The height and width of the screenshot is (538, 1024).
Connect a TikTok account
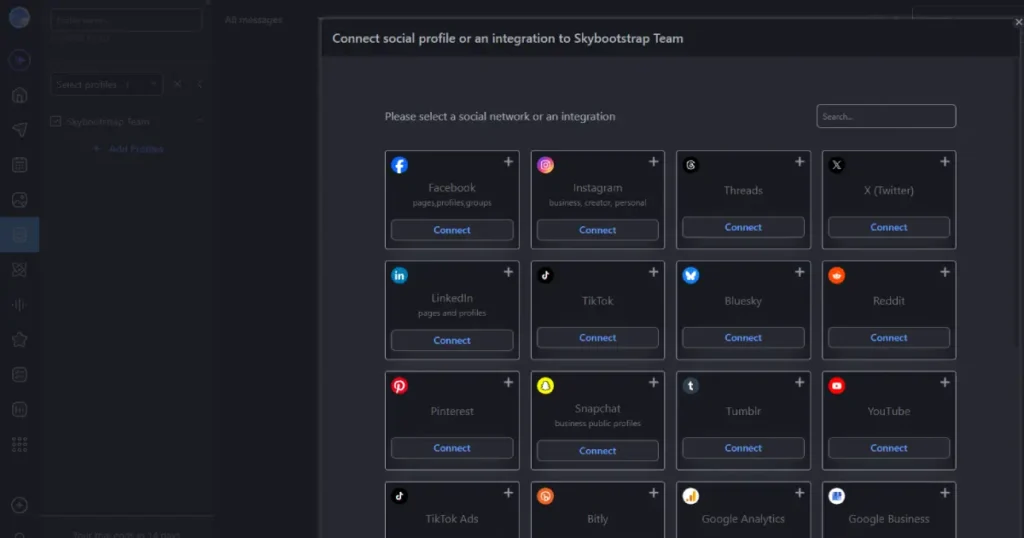coord(598,338)
